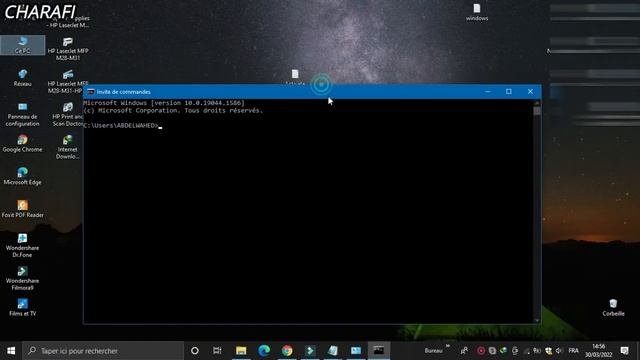Image resolution: width=640 pixels, height=360 pixels.
Task: Open Wondershare Dr.Fone desktop shortcut
Action: (x=22, y=245)
